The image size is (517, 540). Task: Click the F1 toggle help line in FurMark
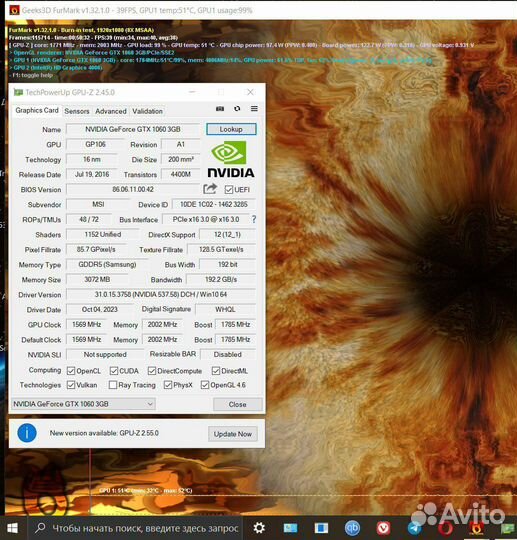click(x=31, y=75)
